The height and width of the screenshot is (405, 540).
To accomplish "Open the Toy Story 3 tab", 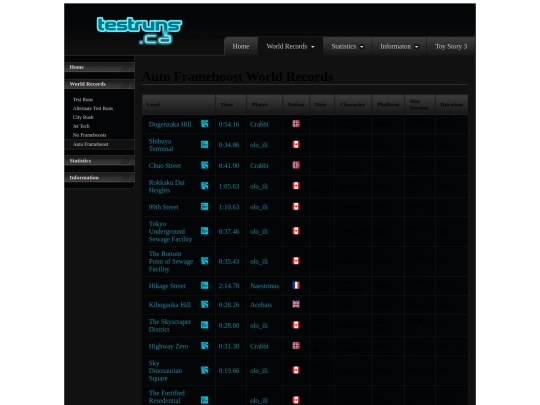I will (x=451, y=46).
